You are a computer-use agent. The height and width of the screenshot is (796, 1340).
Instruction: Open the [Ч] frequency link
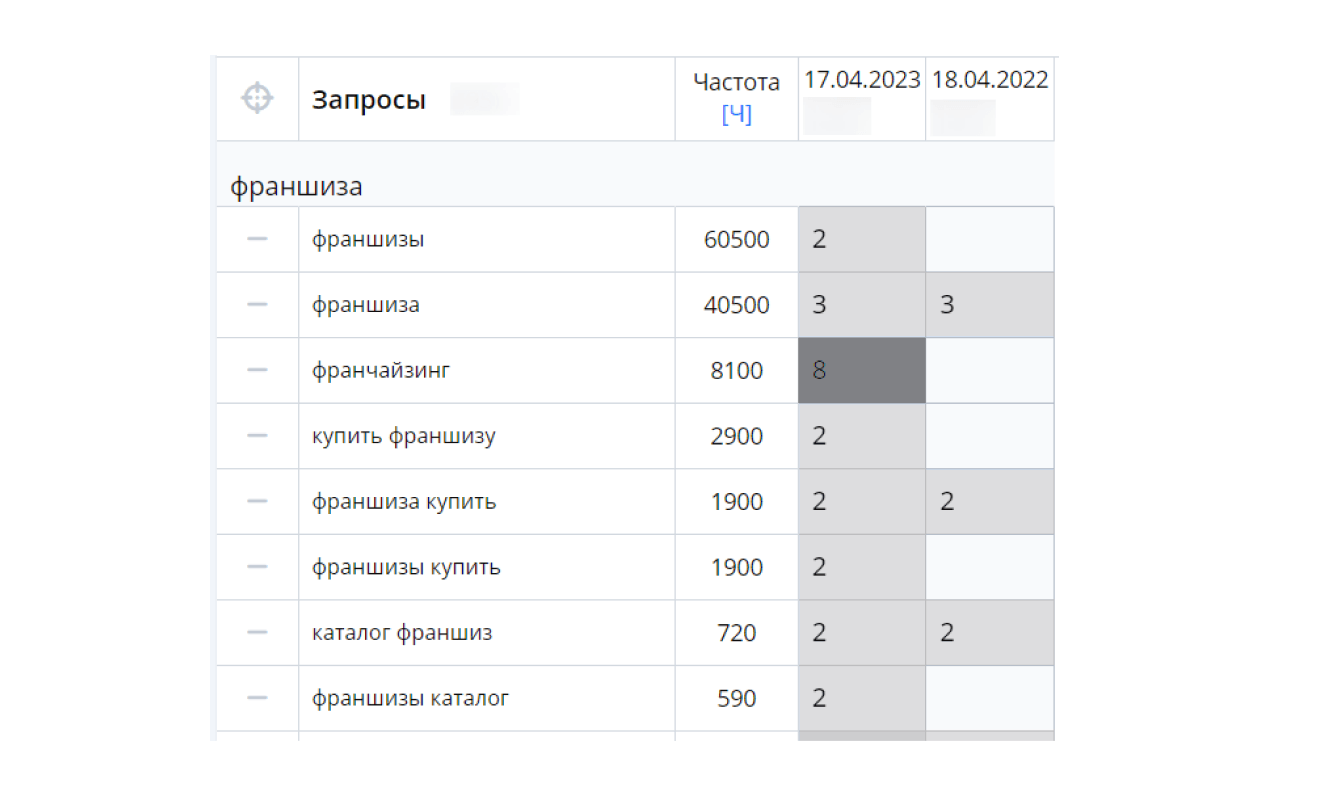point(736,115)
